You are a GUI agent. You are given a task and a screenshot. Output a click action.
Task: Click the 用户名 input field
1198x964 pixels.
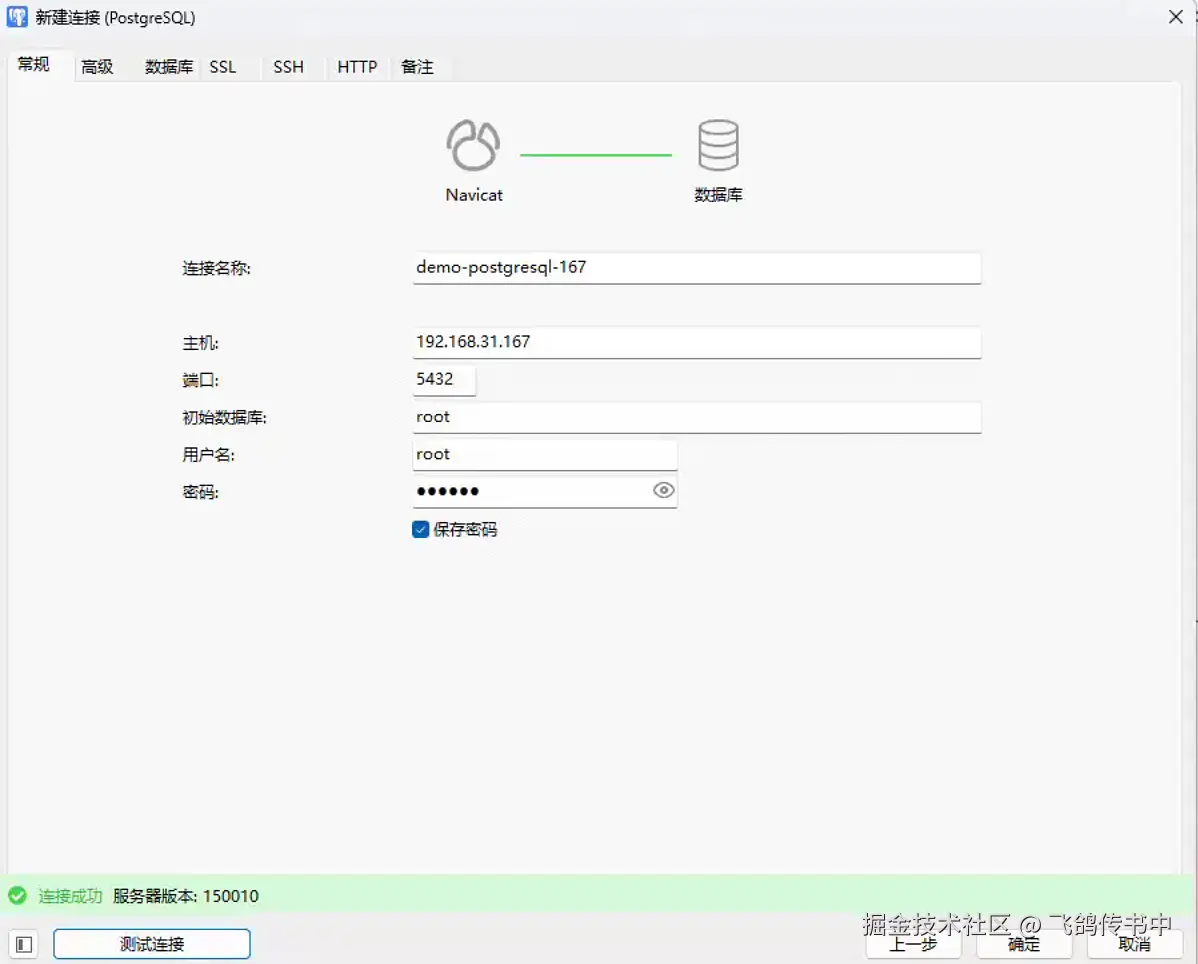[545, 455]
